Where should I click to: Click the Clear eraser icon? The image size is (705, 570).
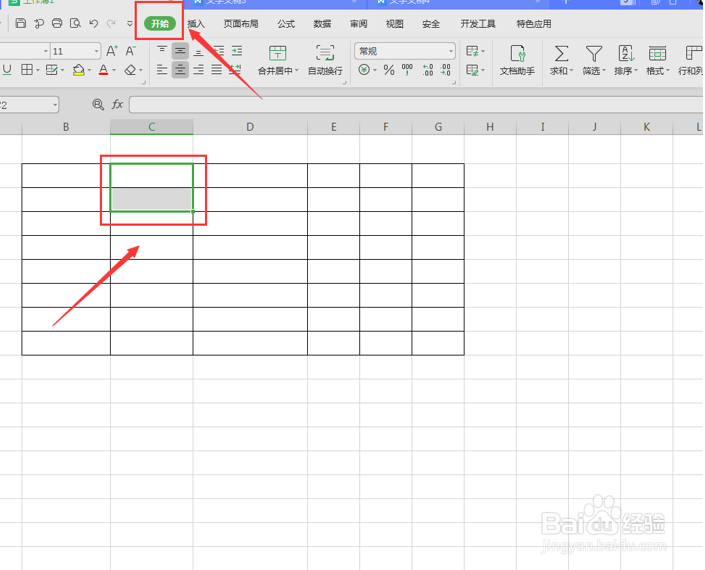click(130, 70)
